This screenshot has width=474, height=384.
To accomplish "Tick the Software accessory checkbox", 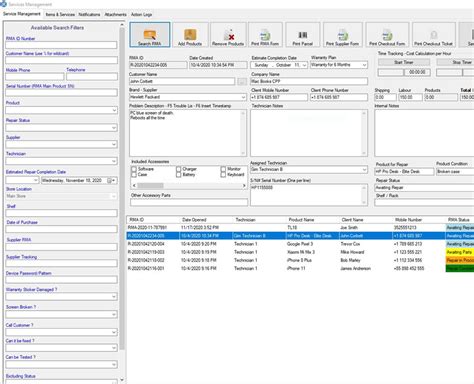I will [134, 169].
